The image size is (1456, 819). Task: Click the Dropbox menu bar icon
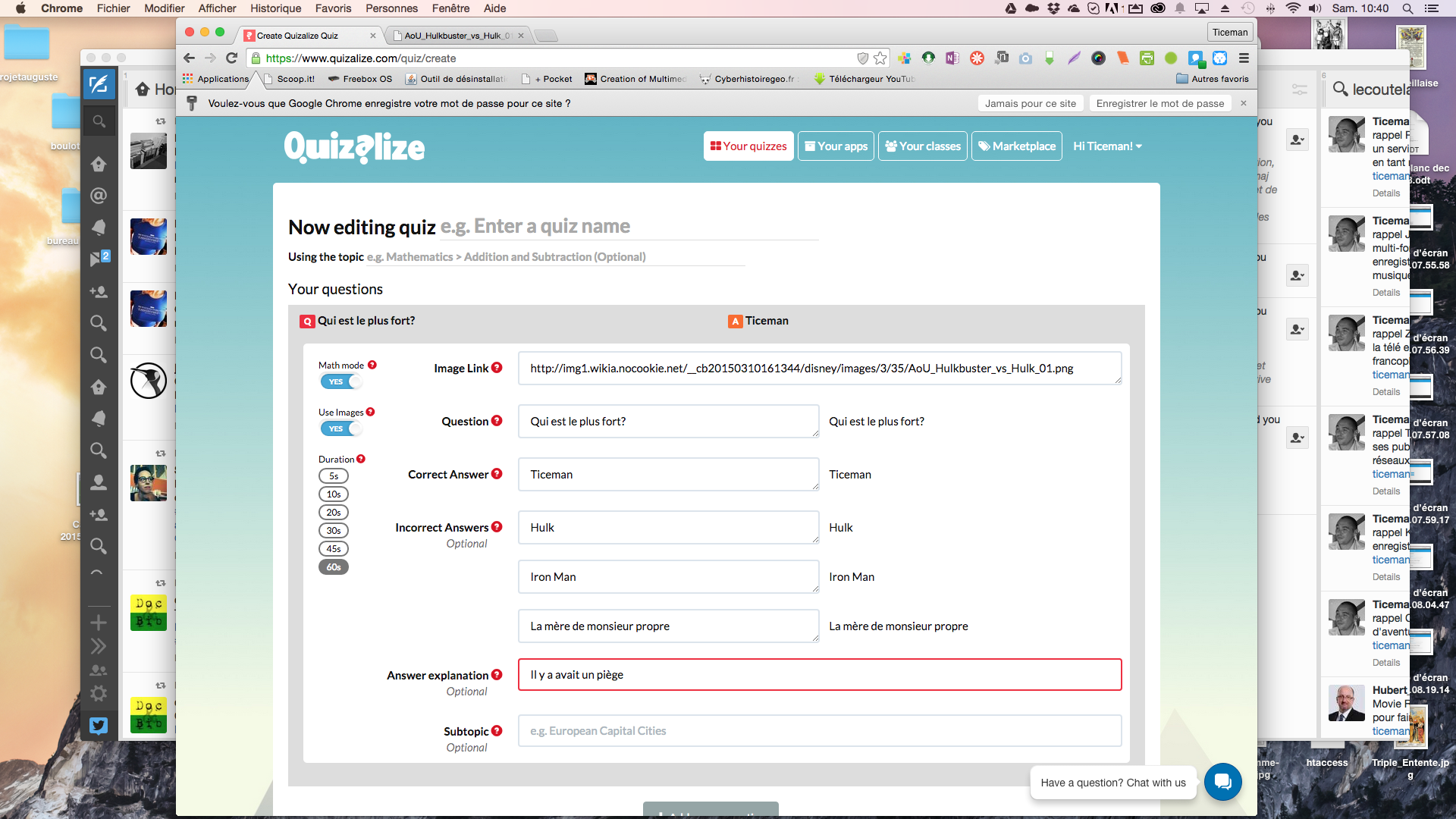click(1053, 8)
